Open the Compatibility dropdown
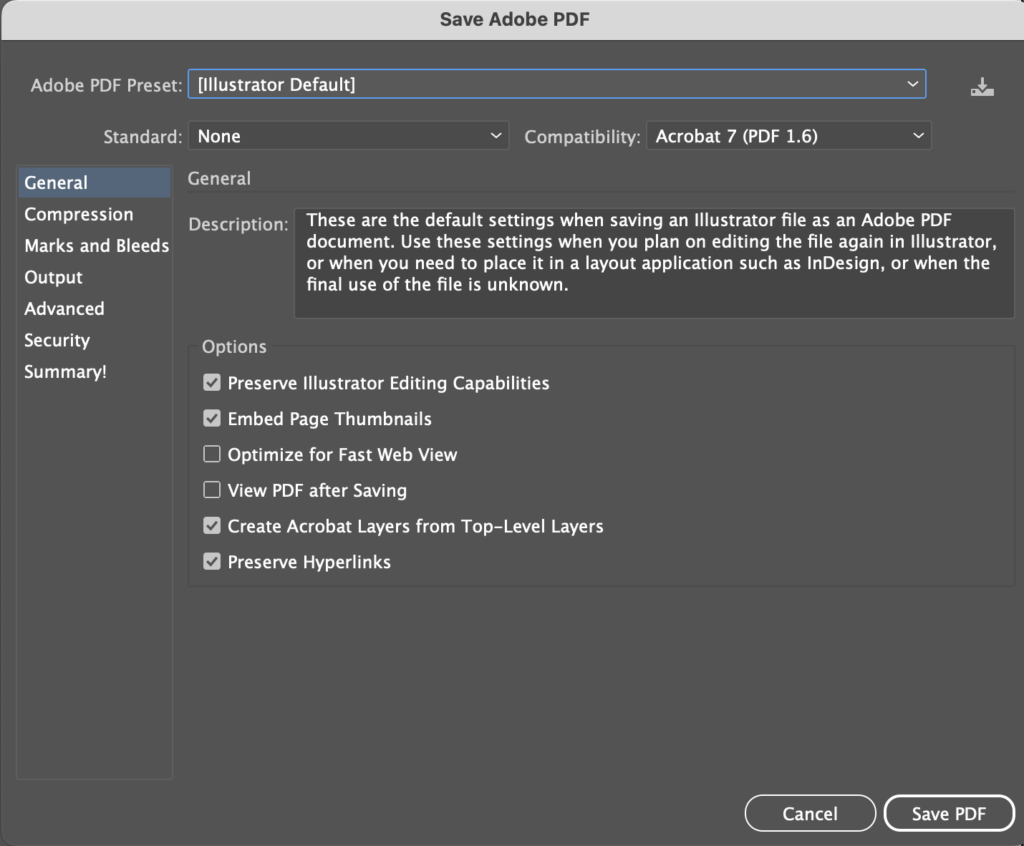This screenshot has height=846, width=1024. (x=789, y=136)
